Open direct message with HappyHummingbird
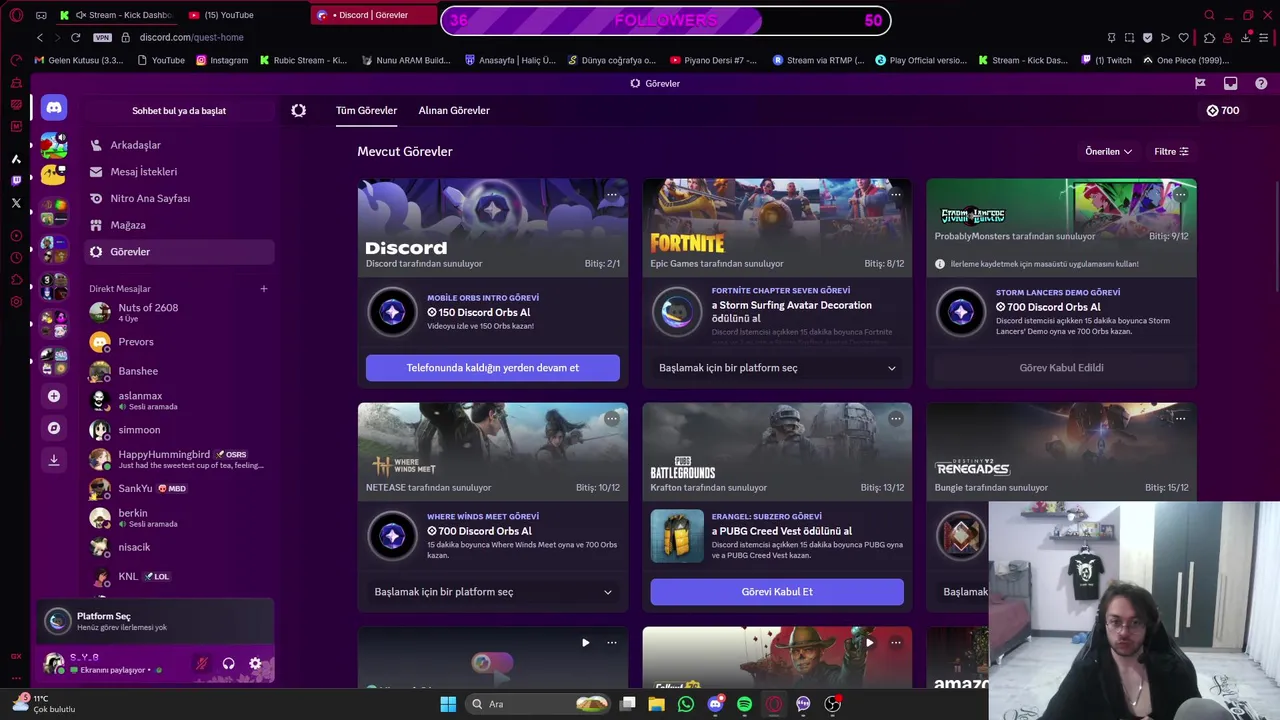Image resolution: width=1280 pixels, height=720 pixels. point(179,459)
